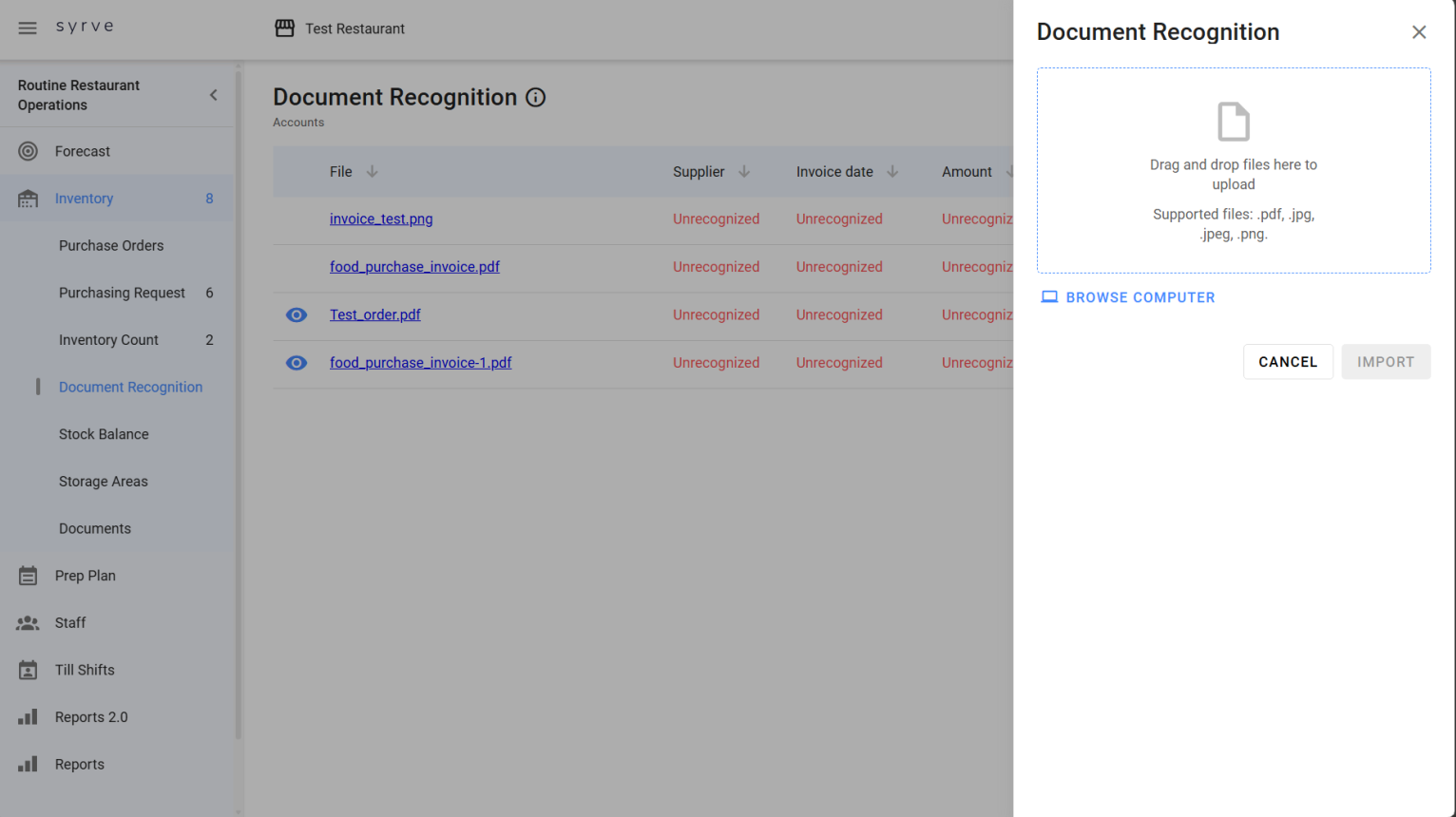
Task: Open the hamburger main menu
Action: point(28,28)
